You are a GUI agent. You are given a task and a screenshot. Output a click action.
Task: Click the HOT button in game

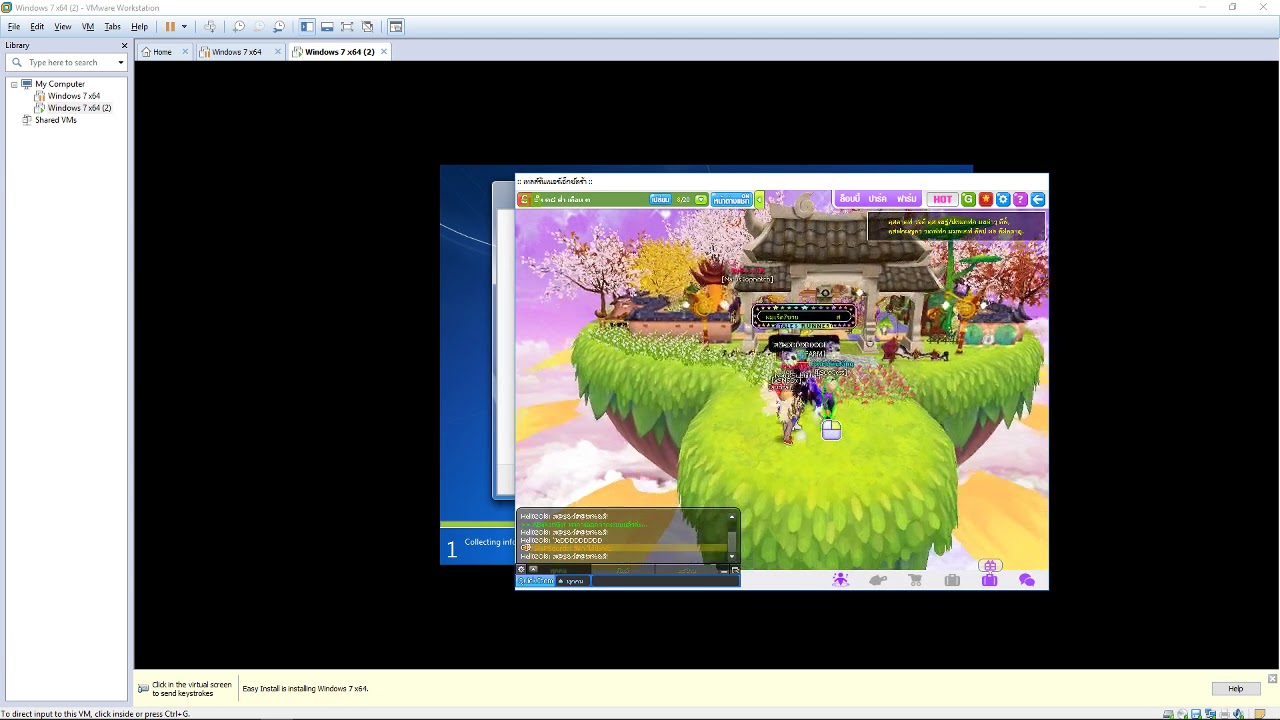click(x=942, y=199)
